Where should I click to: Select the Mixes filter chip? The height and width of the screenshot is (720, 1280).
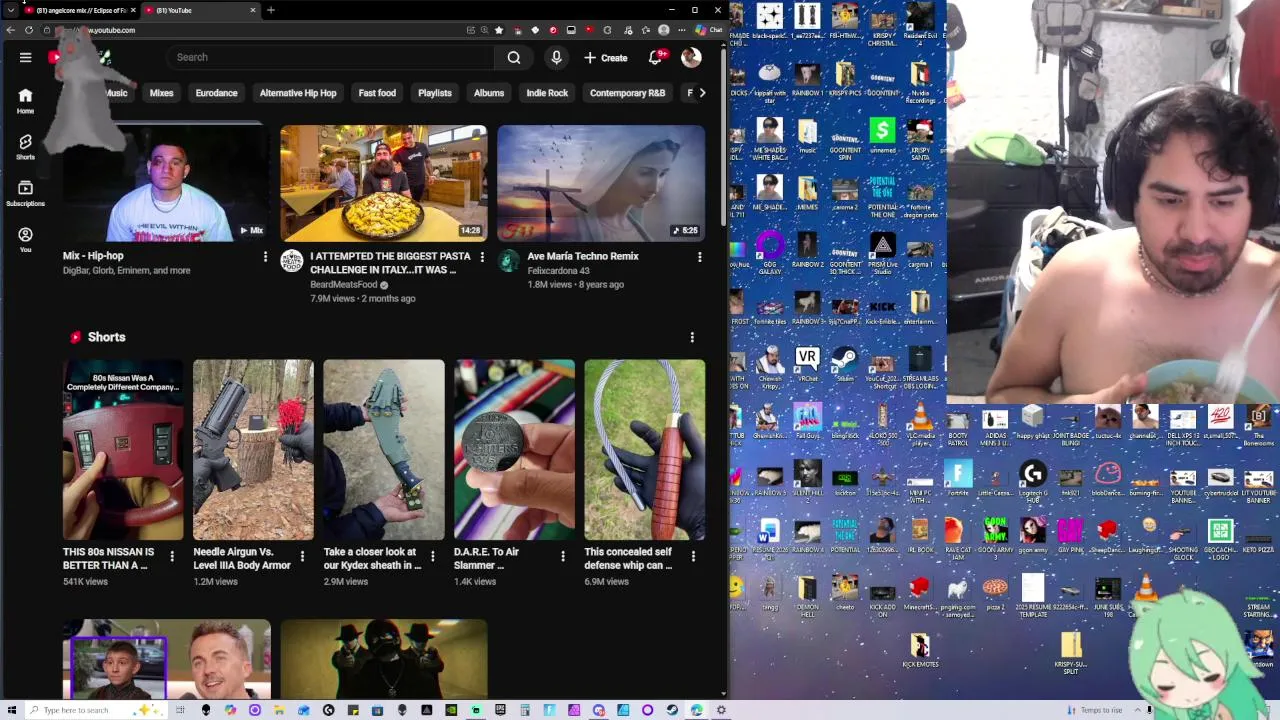(161, 93)
